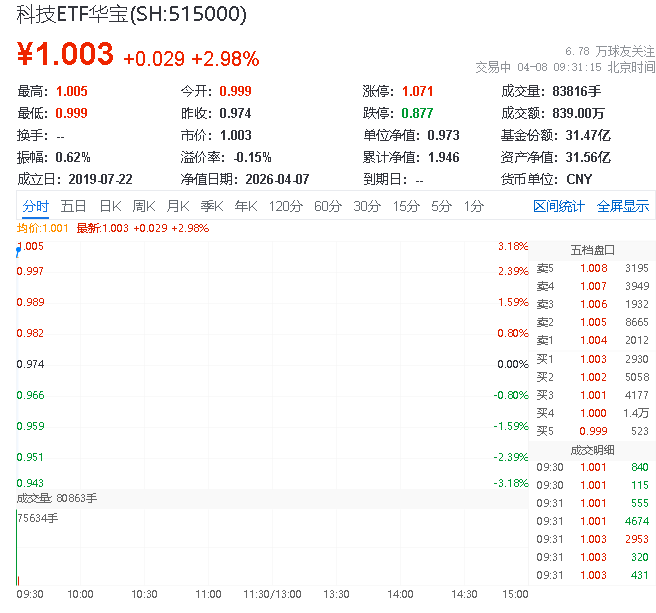Open the 年K chart tab
The image size is (656, 613).
tap(246, 206)
